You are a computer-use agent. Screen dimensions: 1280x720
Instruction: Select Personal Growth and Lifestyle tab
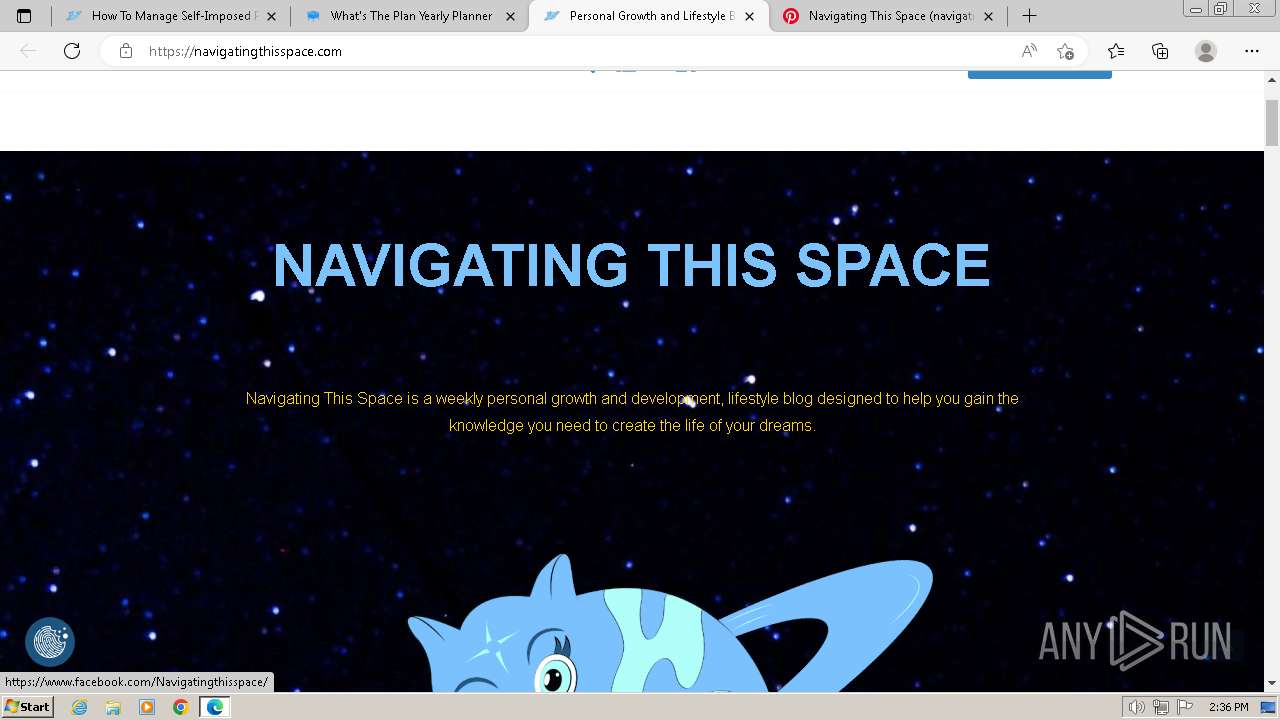tap(649, 16)
